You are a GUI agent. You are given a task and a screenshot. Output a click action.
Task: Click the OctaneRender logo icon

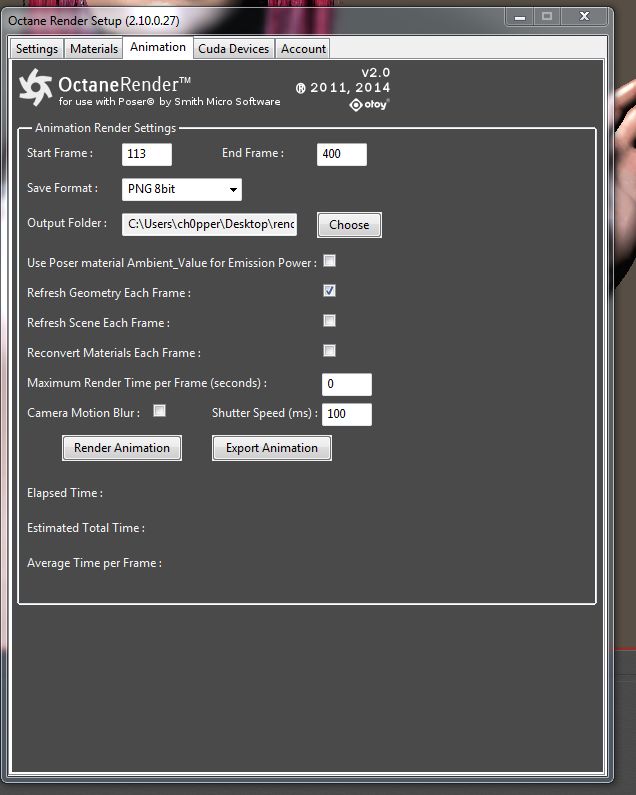pyautogui.click(x=36, y=87)
